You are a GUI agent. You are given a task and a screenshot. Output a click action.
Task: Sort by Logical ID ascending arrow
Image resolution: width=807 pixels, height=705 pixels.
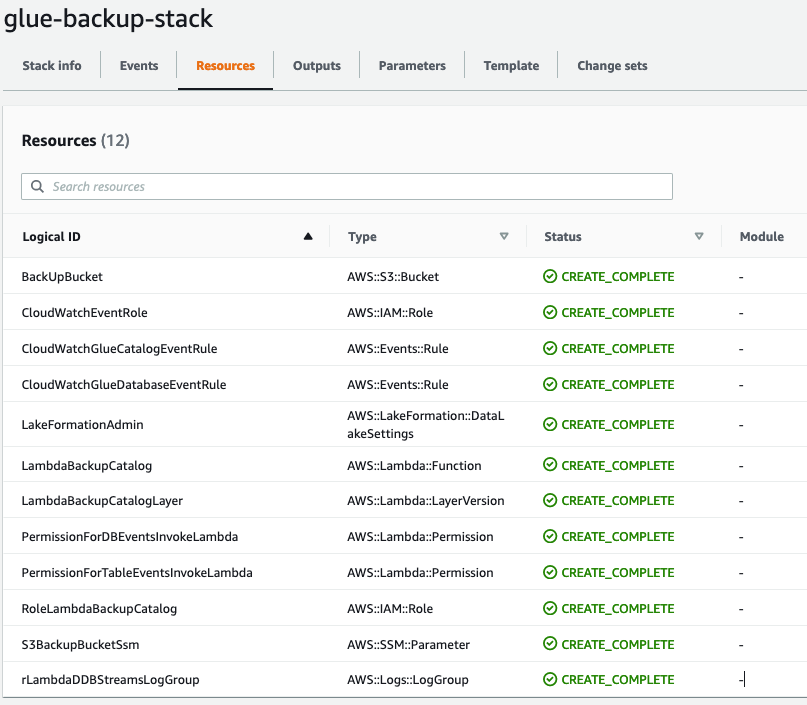click(x=308, y=237)
